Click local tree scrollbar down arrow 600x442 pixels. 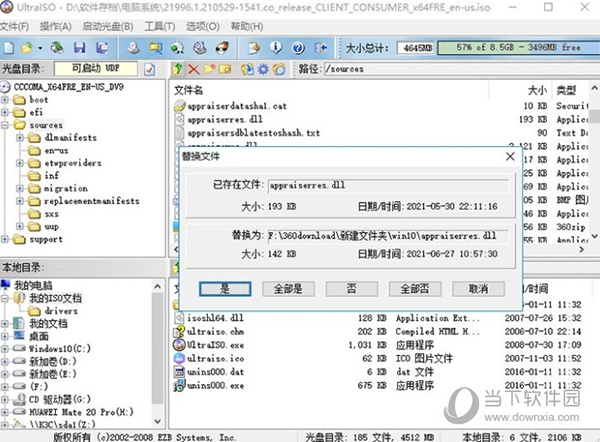(158, 421)
